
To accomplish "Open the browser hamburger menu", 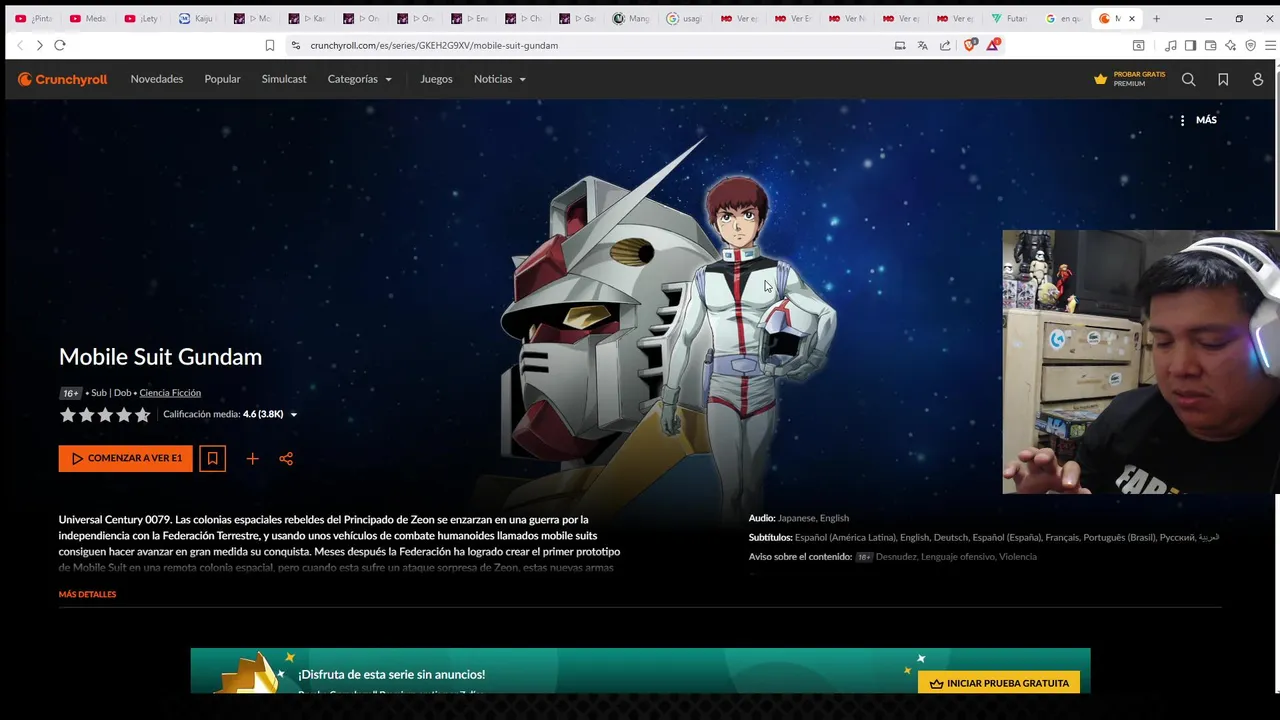I will pos(1270,45).
